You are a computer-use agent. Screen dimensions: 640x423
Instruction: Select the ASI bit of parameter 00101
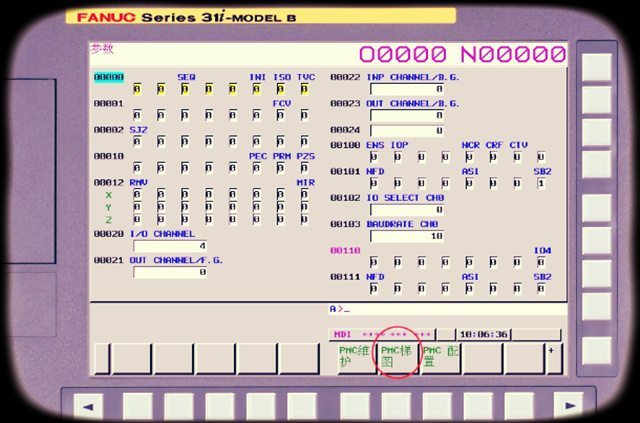[469, 184]
